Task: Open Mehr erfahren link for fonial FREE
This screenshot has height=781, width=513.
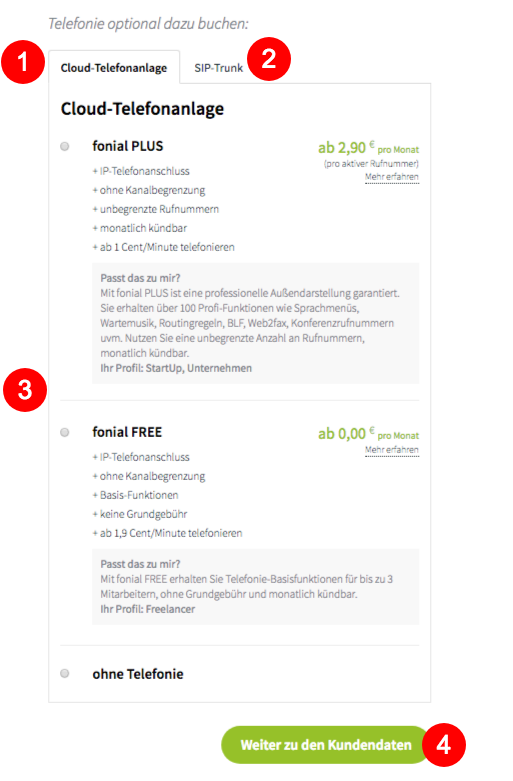Action: click(392, 450)
